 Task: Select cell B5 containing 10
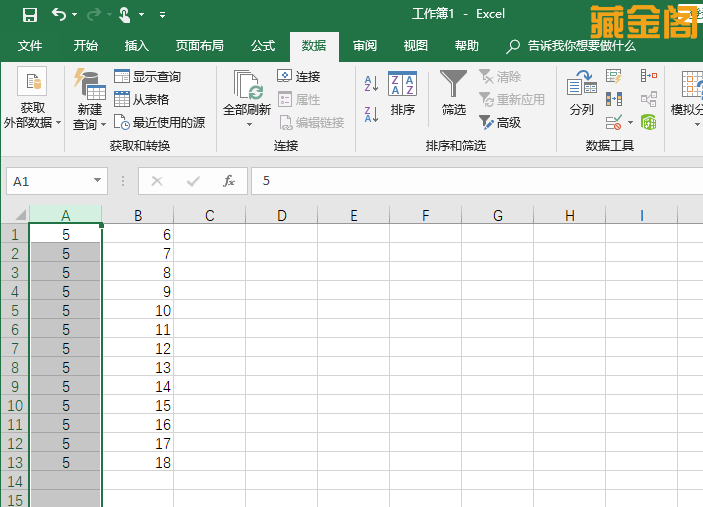[x=138, y=310]
